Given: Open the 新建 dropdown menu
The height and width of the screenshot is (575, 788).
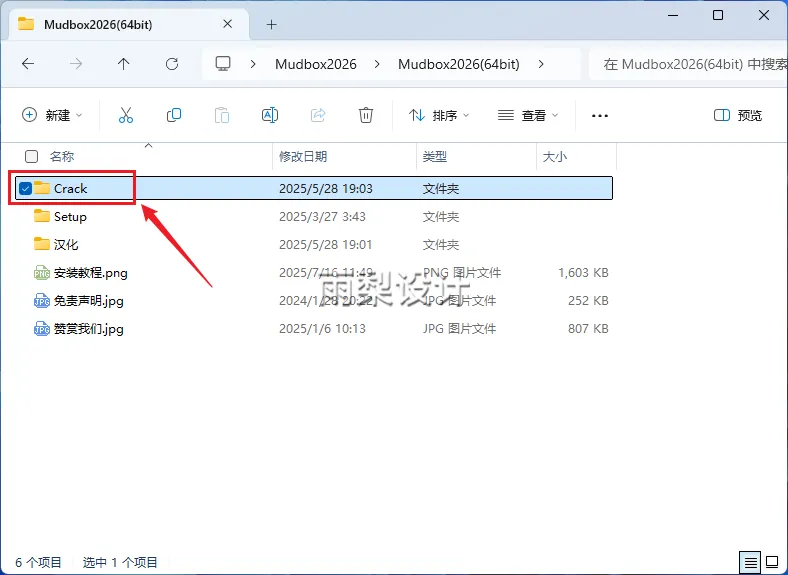Looking at the screenshot, I should point(52,115).
